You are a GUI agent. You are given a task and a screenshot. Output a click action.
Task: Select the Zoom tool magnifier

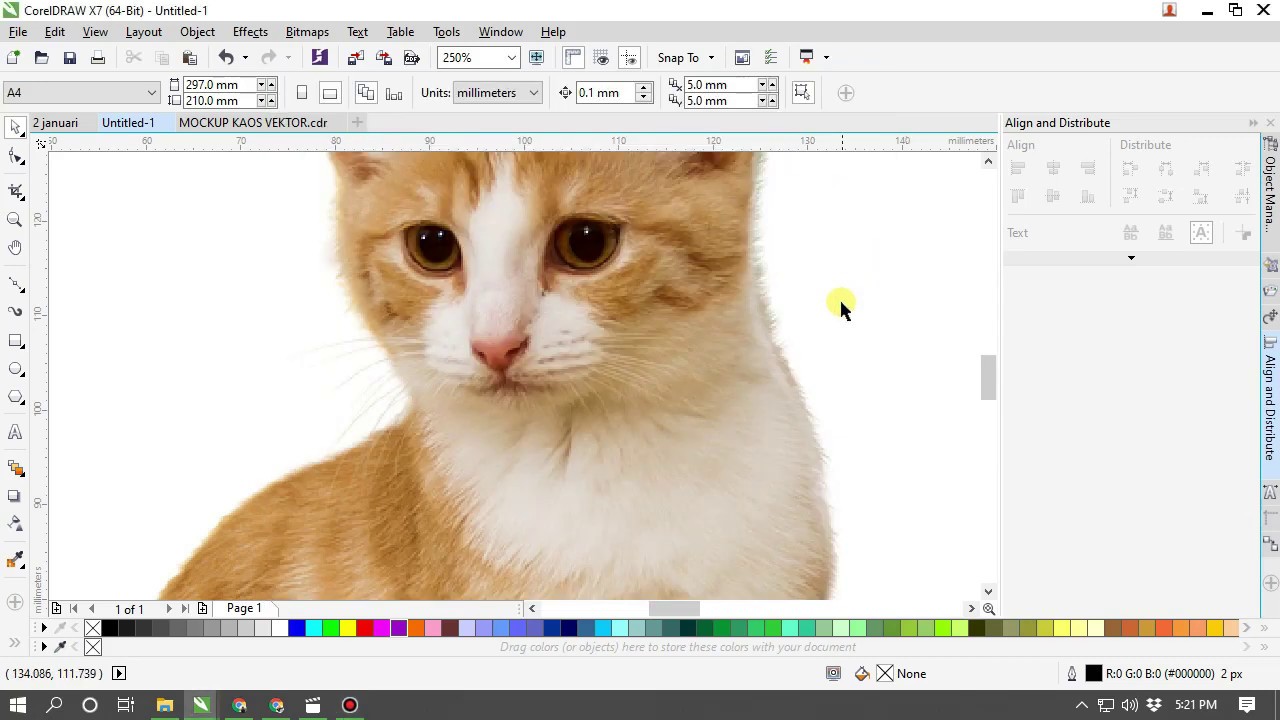point(15,220)
